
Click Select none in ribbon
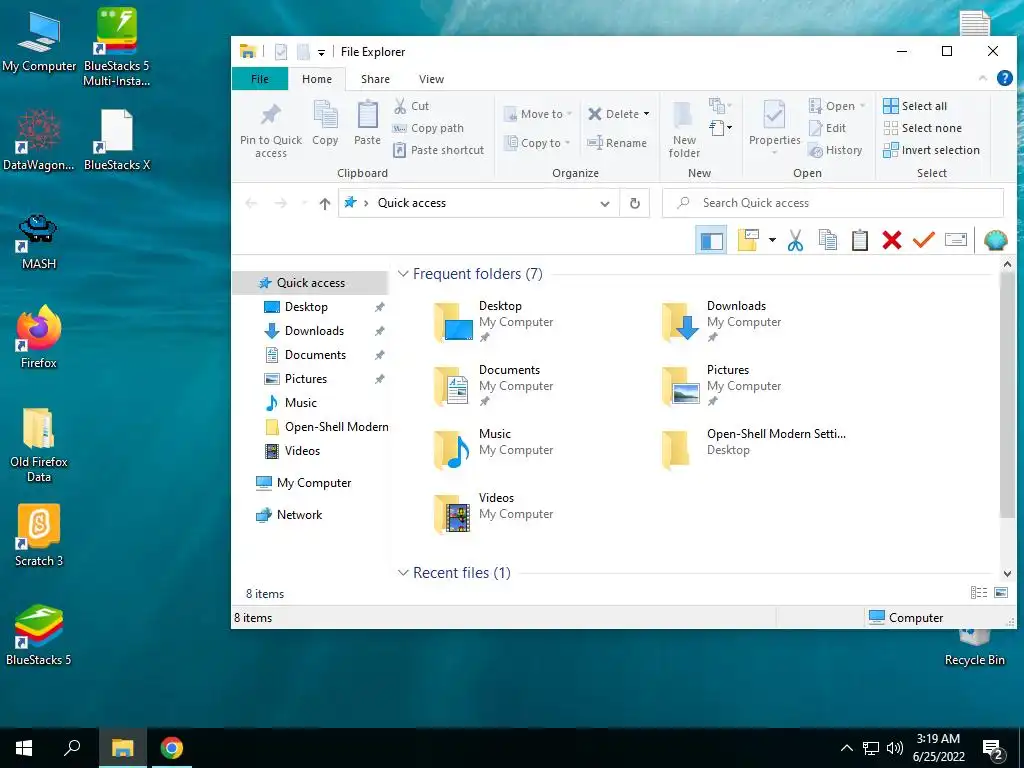pyautogui.click(x=922, y=128)
